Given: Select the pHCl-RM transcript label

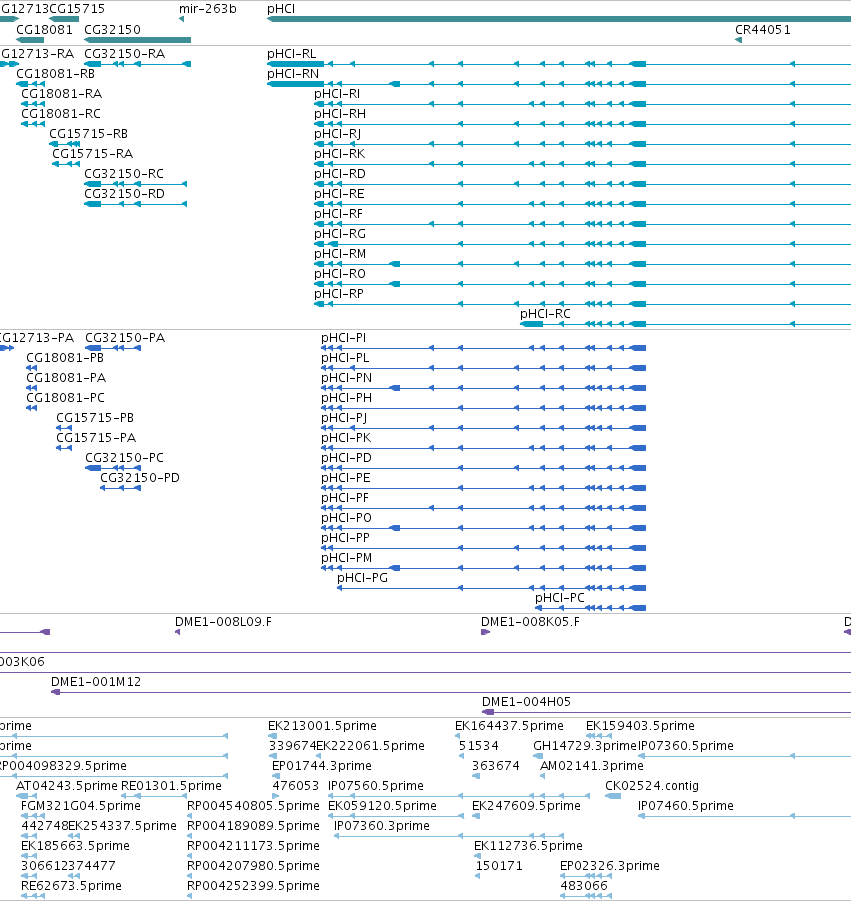Looking at the screenshot, I should click(340, 254).
